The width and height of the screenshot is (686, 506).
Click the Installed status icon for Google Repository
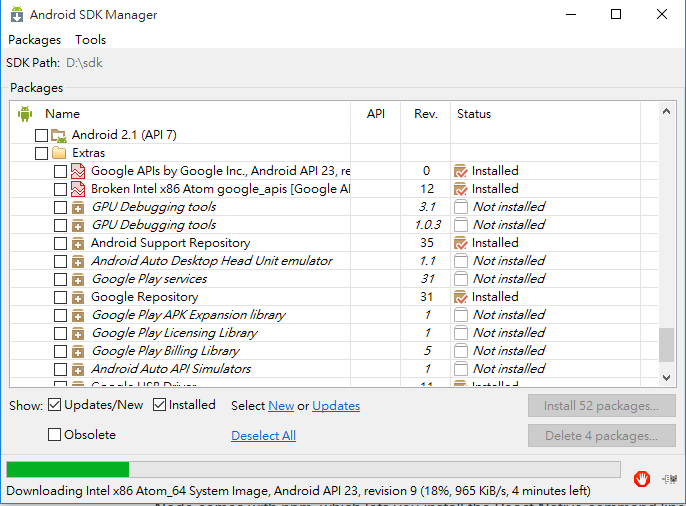pyautogui.click(x=461, y=297)
